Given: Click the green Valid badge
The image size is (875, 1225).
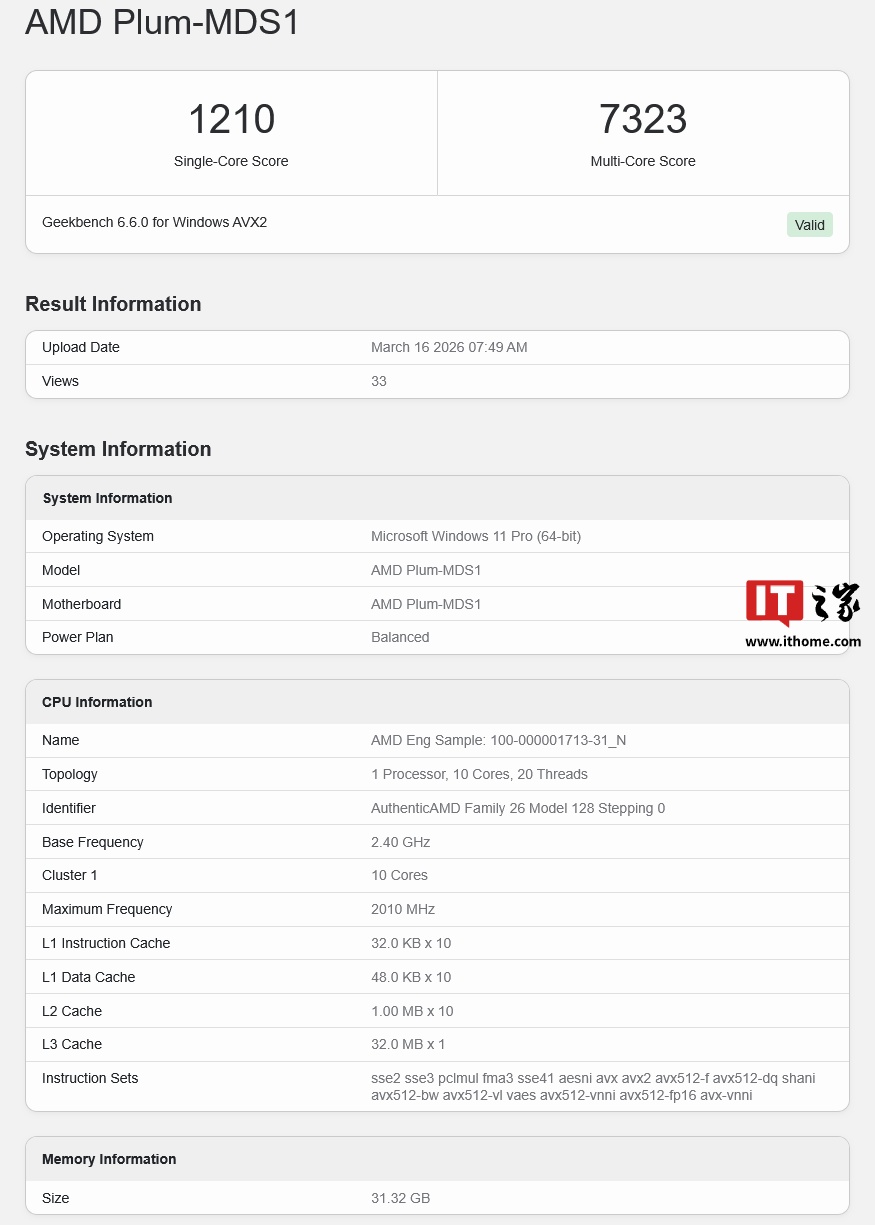Looking at the screenshot, I should pos(809,225).
